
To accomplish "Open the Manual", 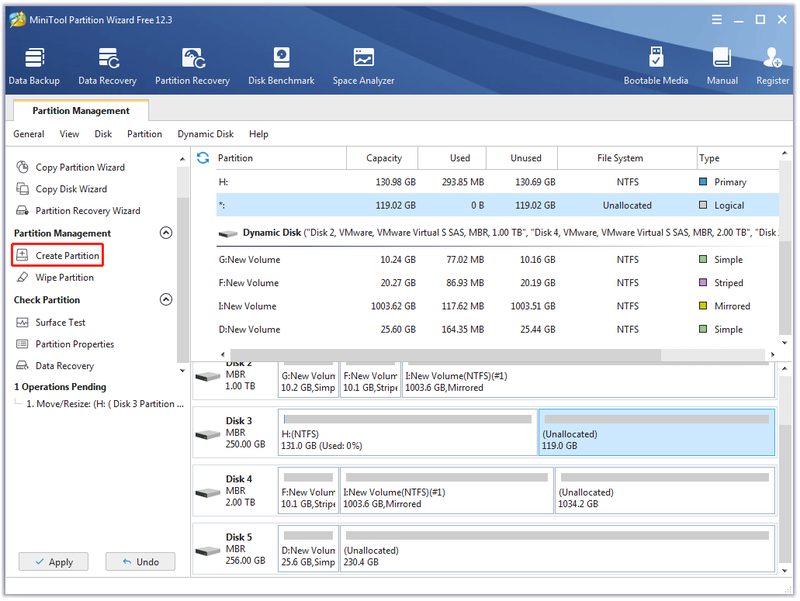I will coord(722,66).
